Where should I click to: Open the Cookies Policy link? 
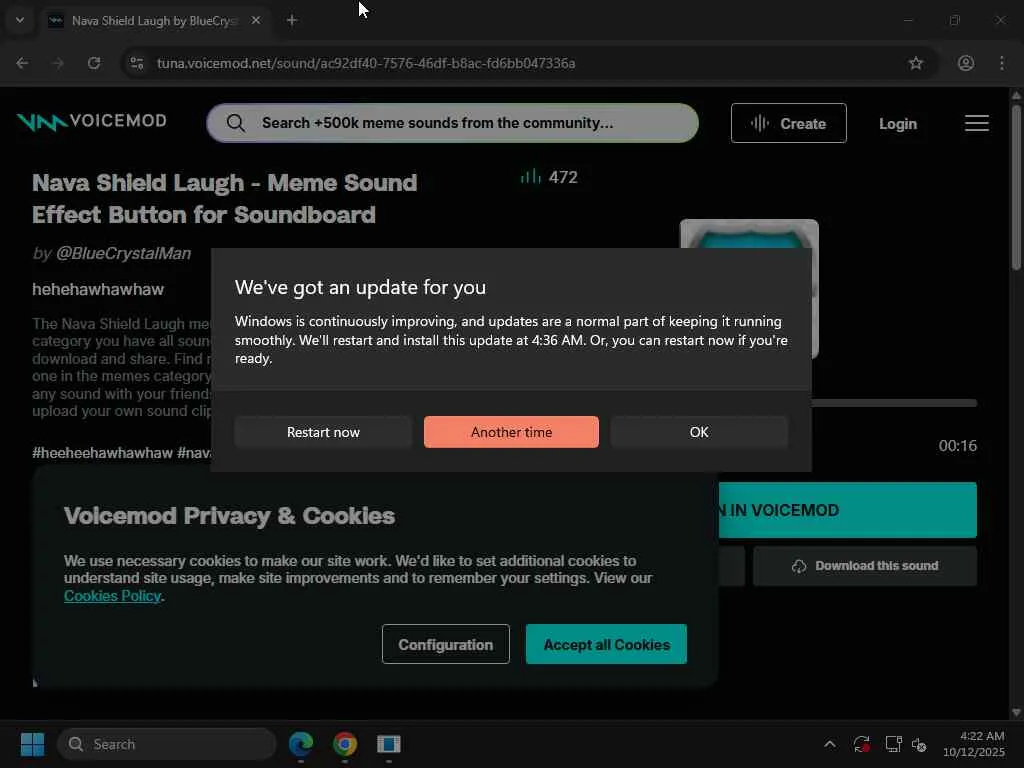pos(112,596)
